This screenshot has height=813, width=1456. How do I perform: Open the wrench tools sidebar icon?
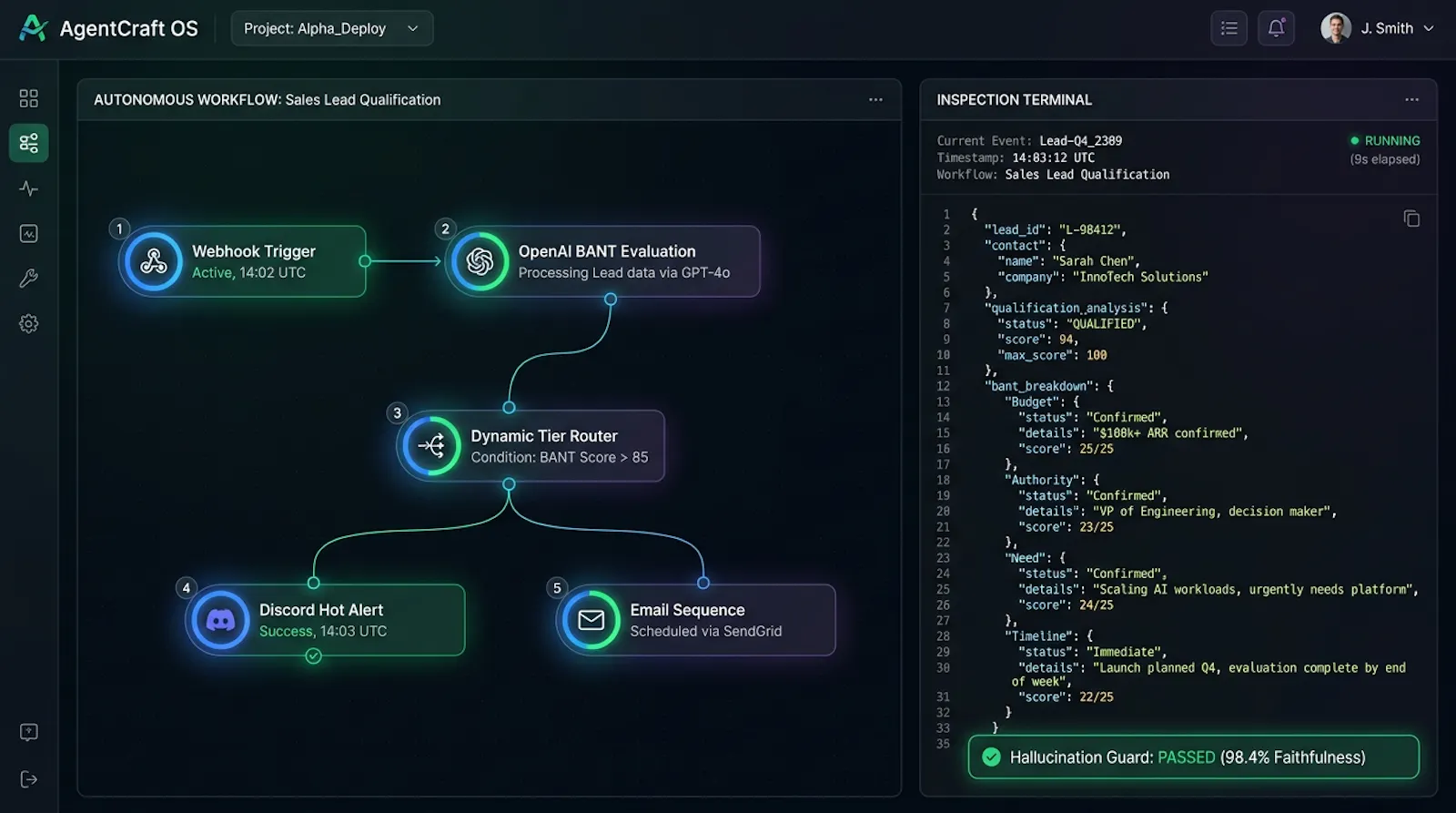point(29,279)
